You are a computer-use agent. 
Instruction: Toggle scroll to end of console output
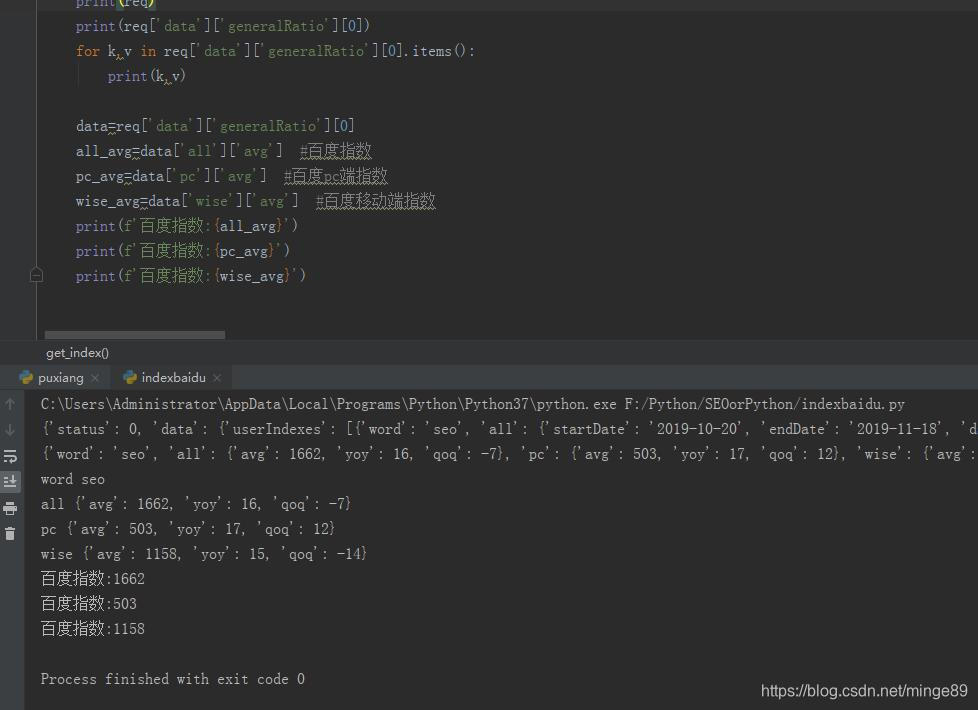click(x=11, y=482)
